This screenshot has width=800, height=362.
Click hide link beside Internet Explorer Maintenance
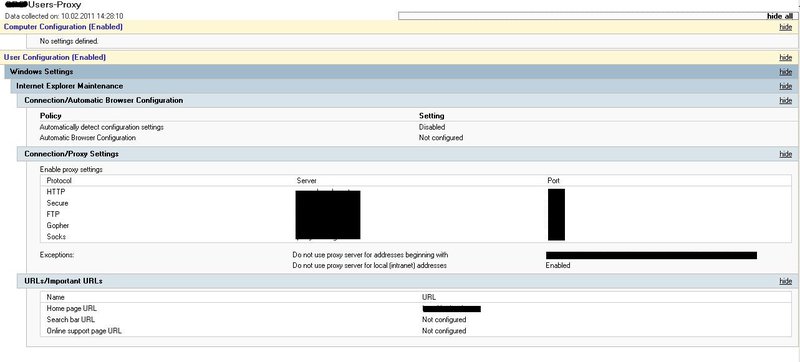tap(786, 86)
